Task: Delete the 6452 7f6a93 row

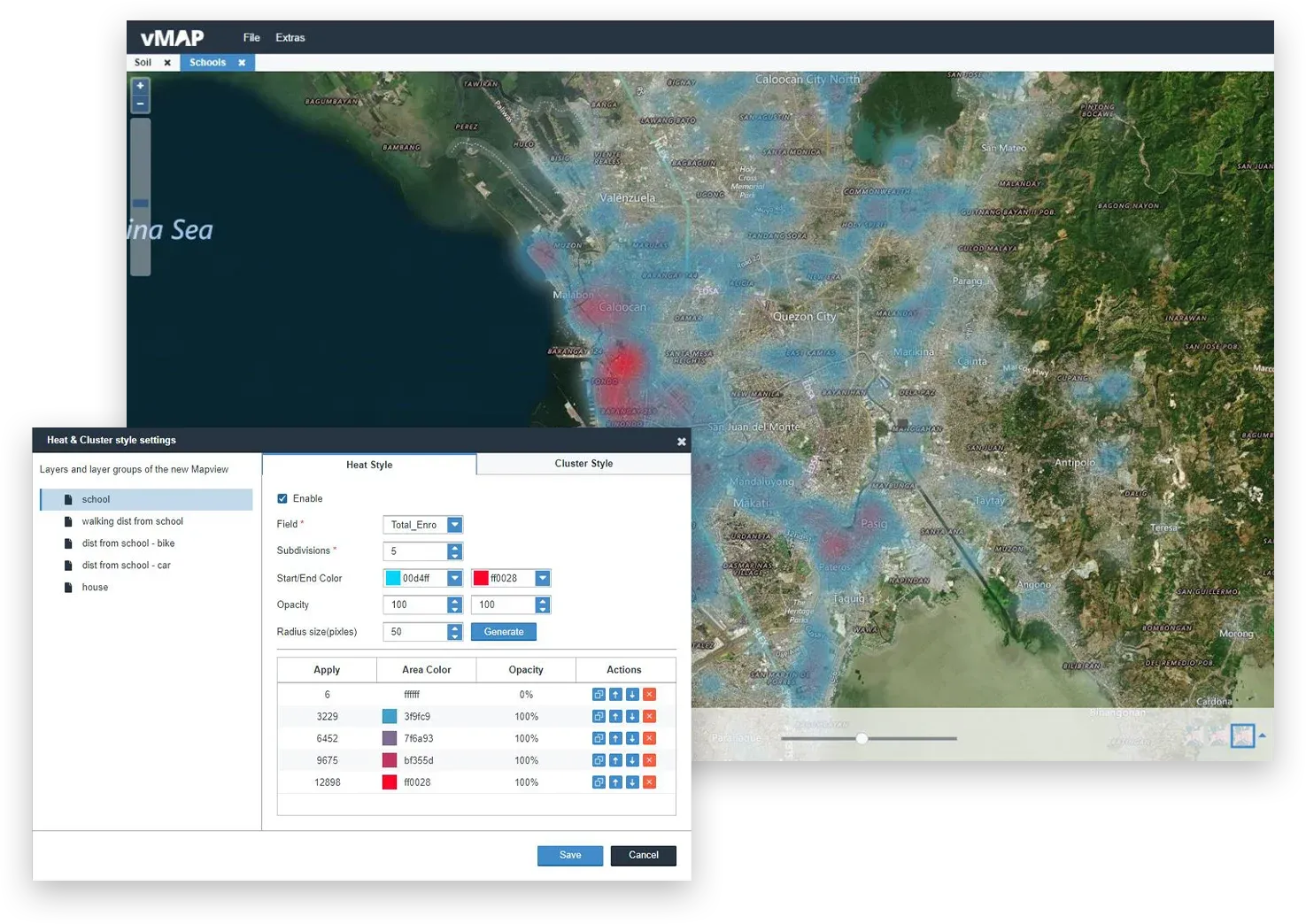Action: [649, 738]
